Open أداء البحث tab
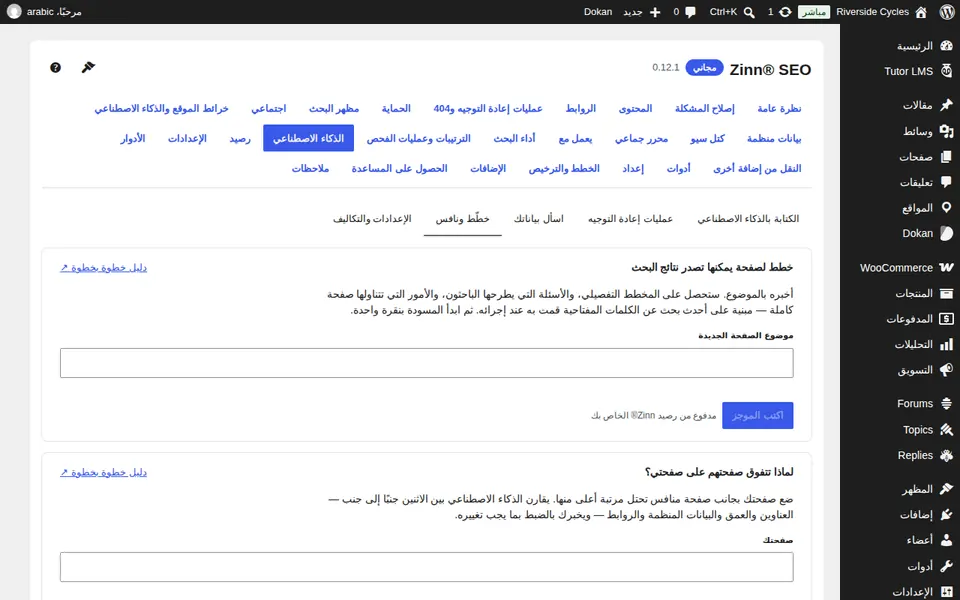The width and height of the screenshot is (960, 600). [514, 138]
